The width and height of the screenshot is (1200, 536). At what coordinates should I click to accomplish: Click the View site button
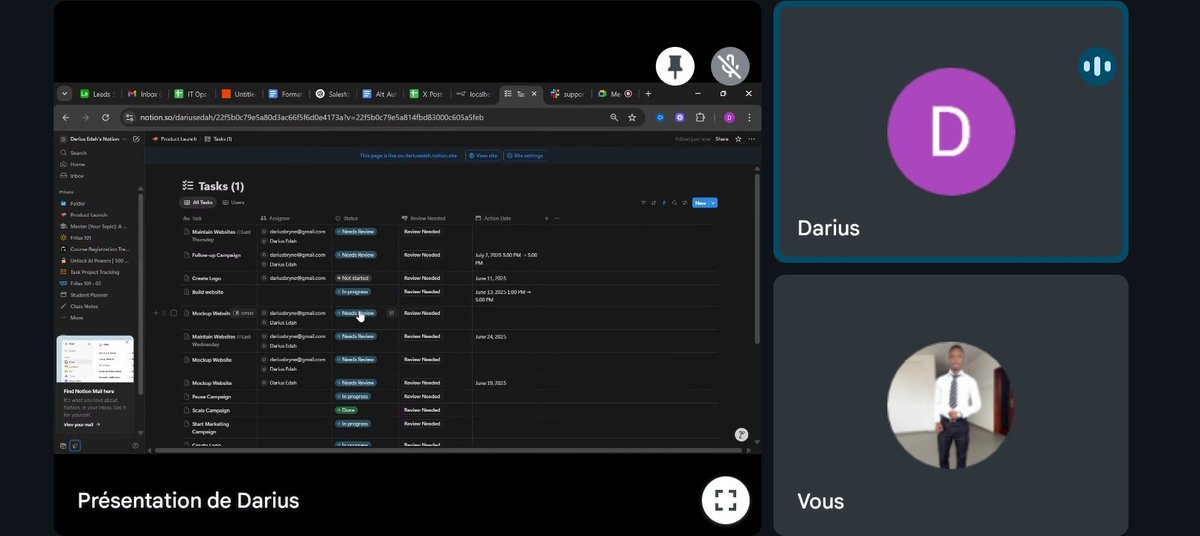click(482, 156)
